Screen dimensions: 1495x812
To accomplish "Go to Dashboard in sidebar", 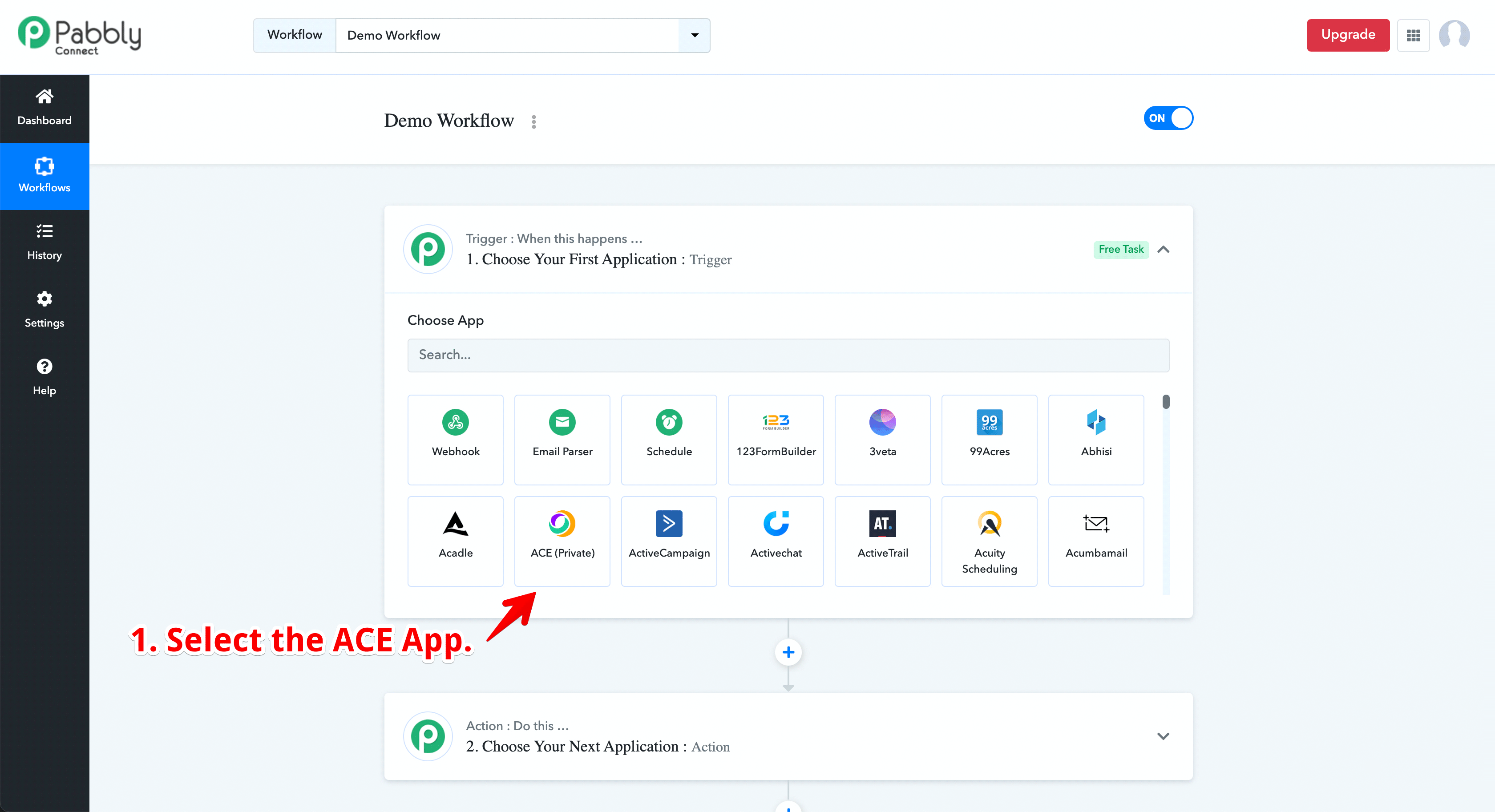I will click(x=44, y=108).
